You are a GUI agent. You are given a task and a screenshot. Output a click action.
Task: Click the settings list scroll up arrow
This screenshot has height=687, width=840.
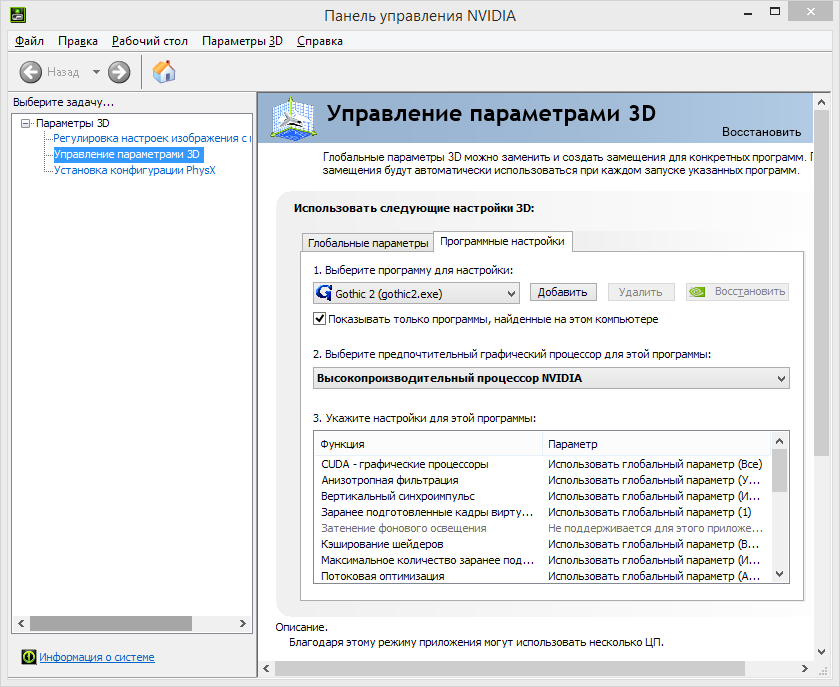779,441
